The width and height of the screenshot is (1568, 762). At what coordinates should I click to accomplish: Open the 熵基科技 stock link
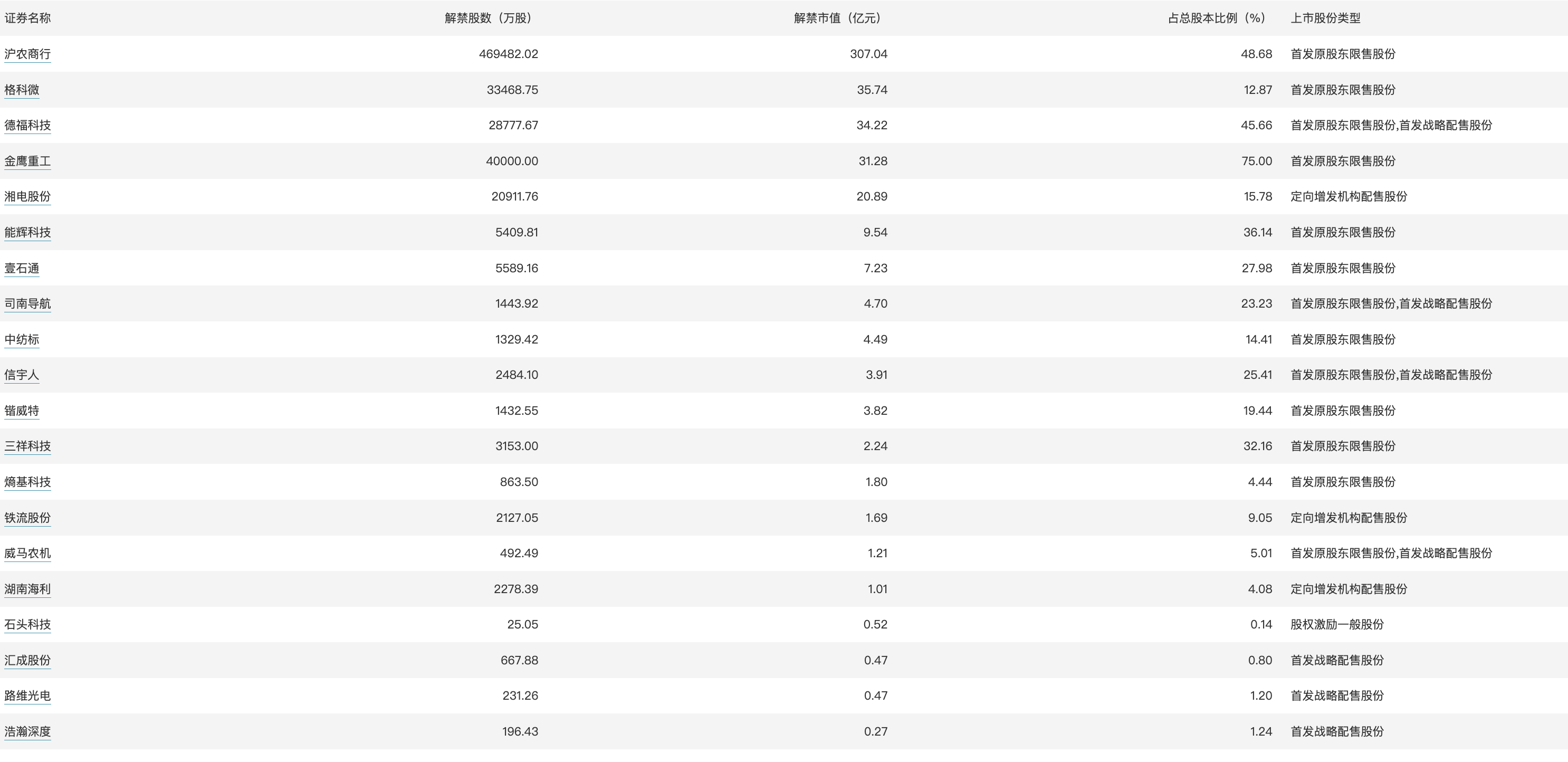tap(27, 482)
